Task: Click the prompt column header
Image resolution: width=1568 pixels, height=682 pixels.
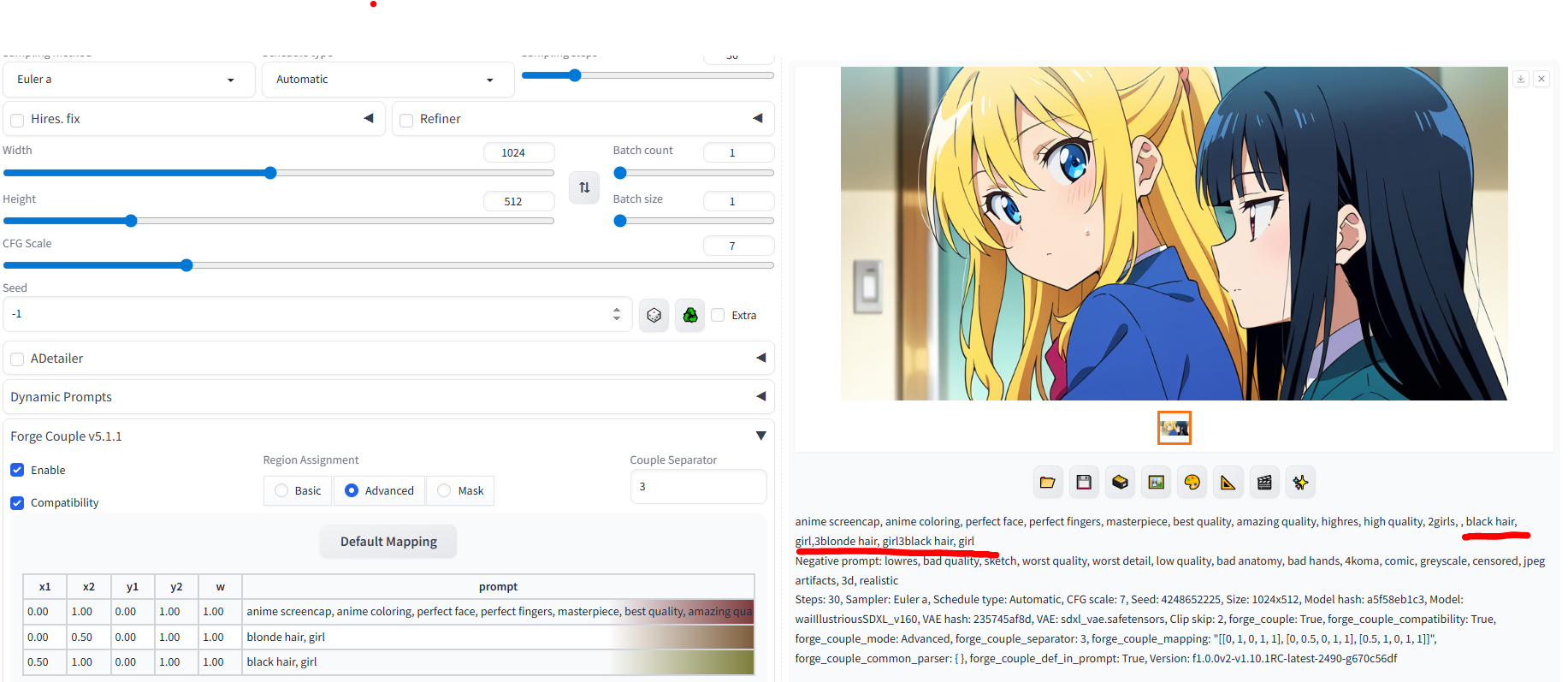Action: coord(498,586)
